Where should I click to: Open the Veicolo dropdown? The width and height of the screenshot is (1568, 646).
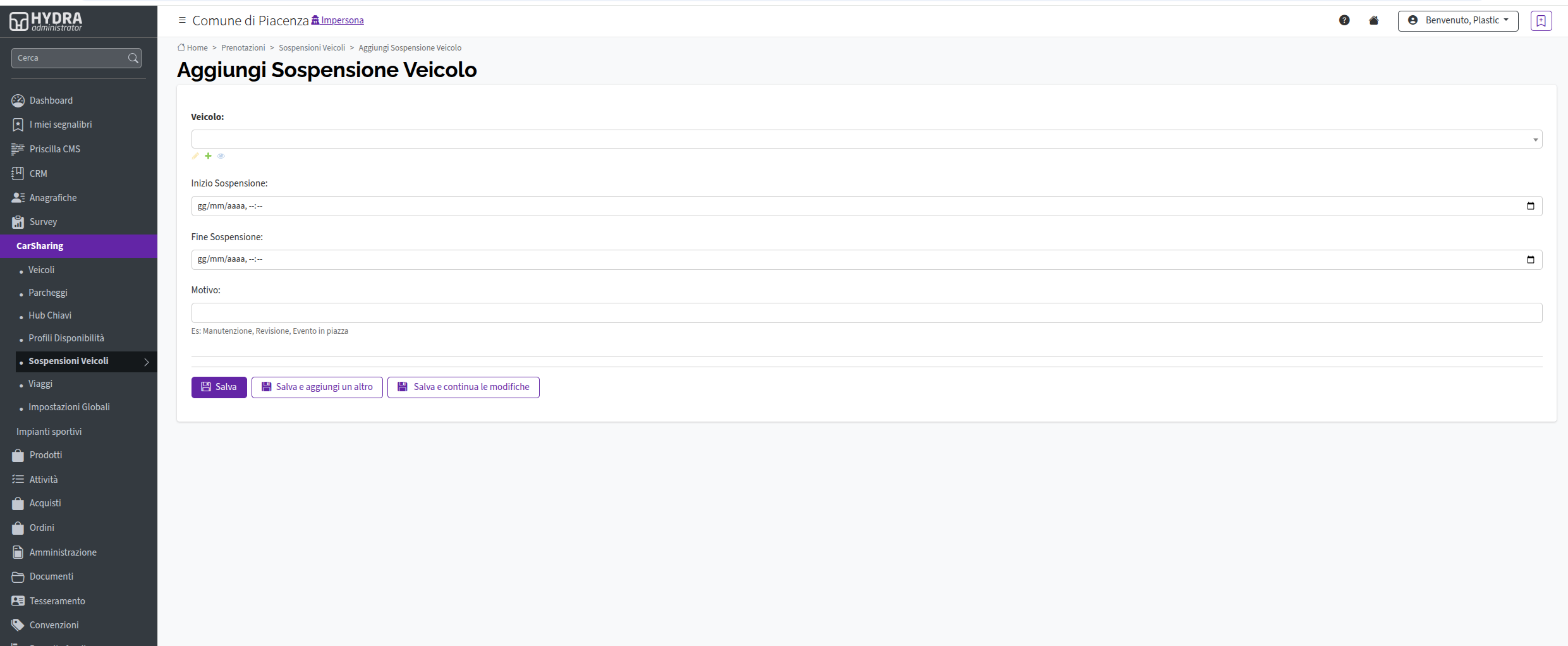(x=866, y=139)
